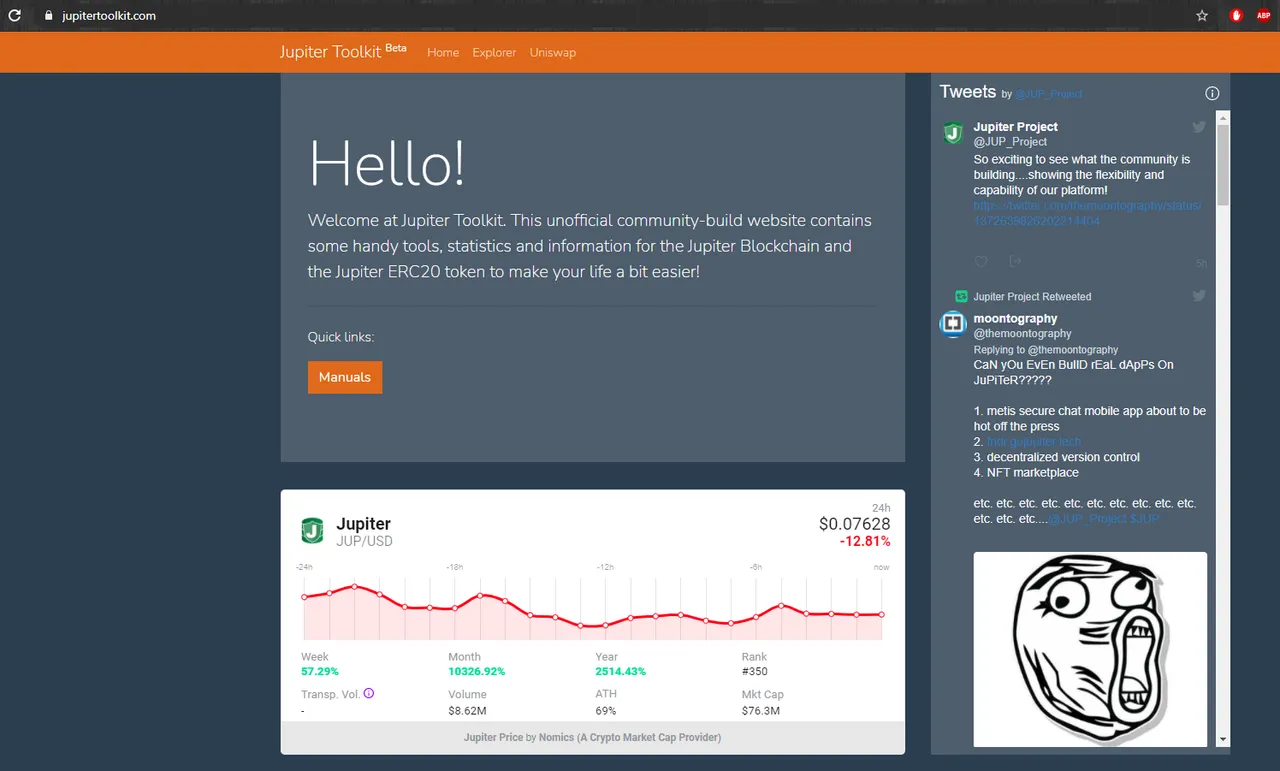The width and height of the screenshot is (1280, 771).
Task: Click the green retweet icon
Action: 961,296
